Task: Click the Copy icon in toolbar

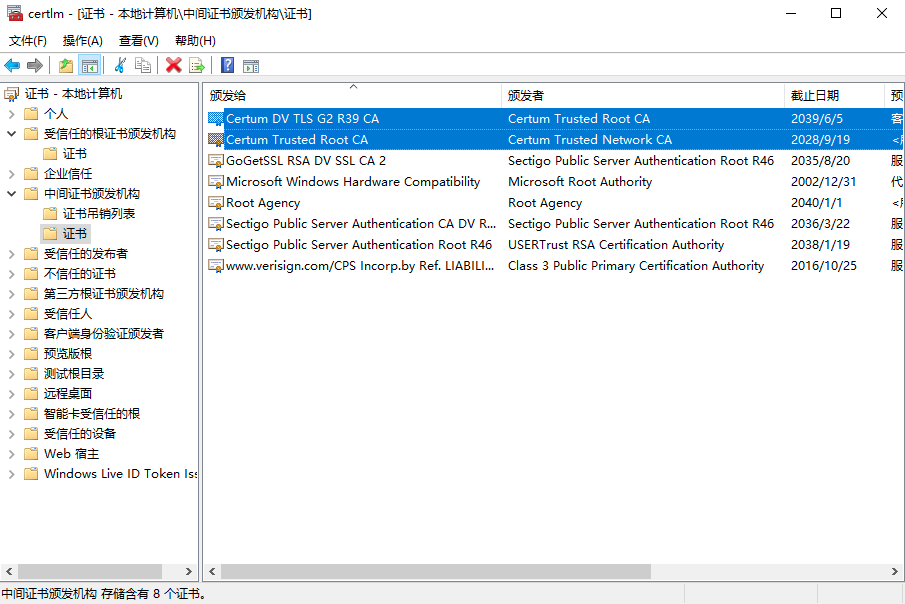Action: click(143, 66)
